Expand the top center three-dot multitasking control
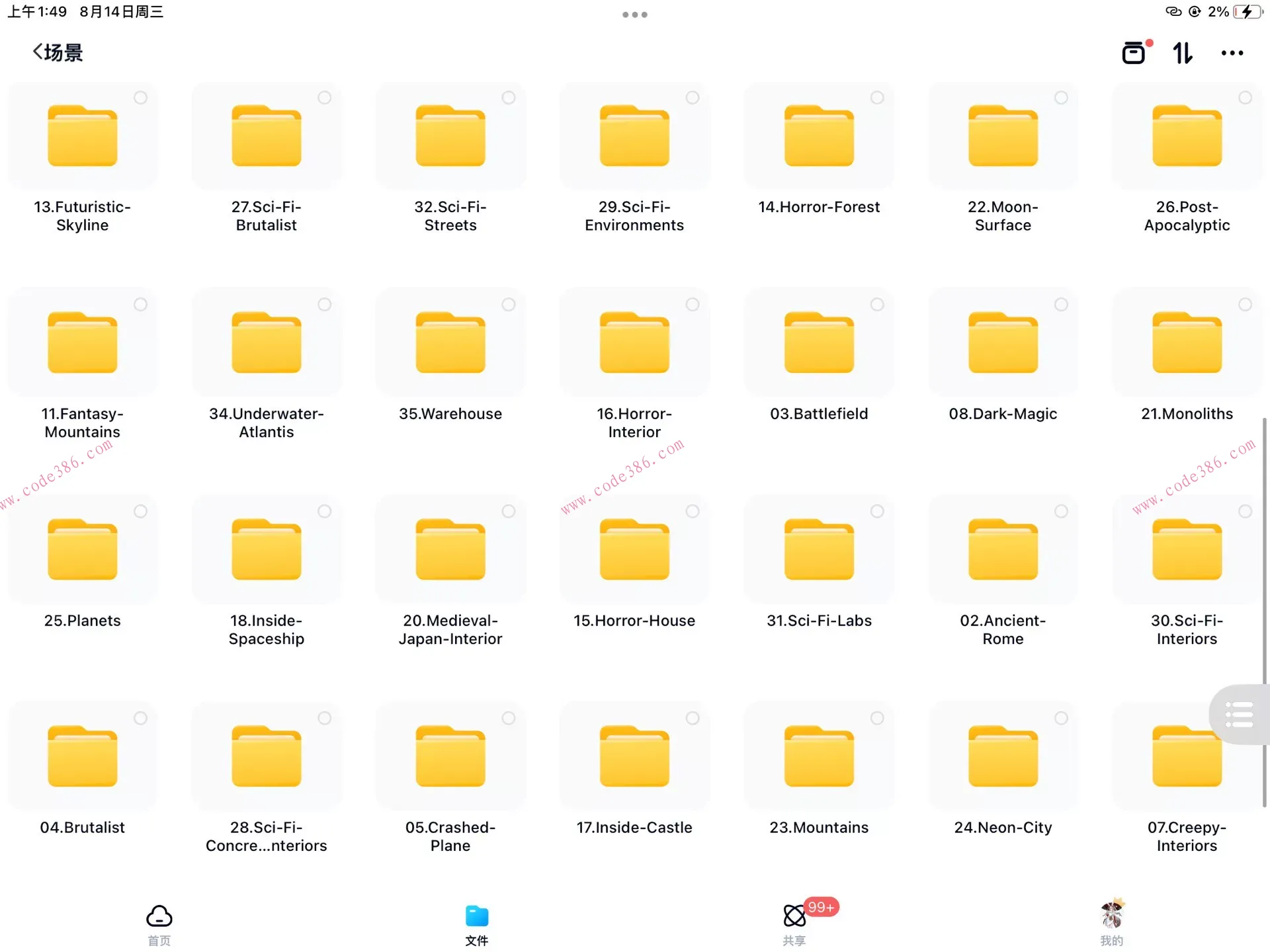This screenshot has width=1270, height=952. (634, 15)
